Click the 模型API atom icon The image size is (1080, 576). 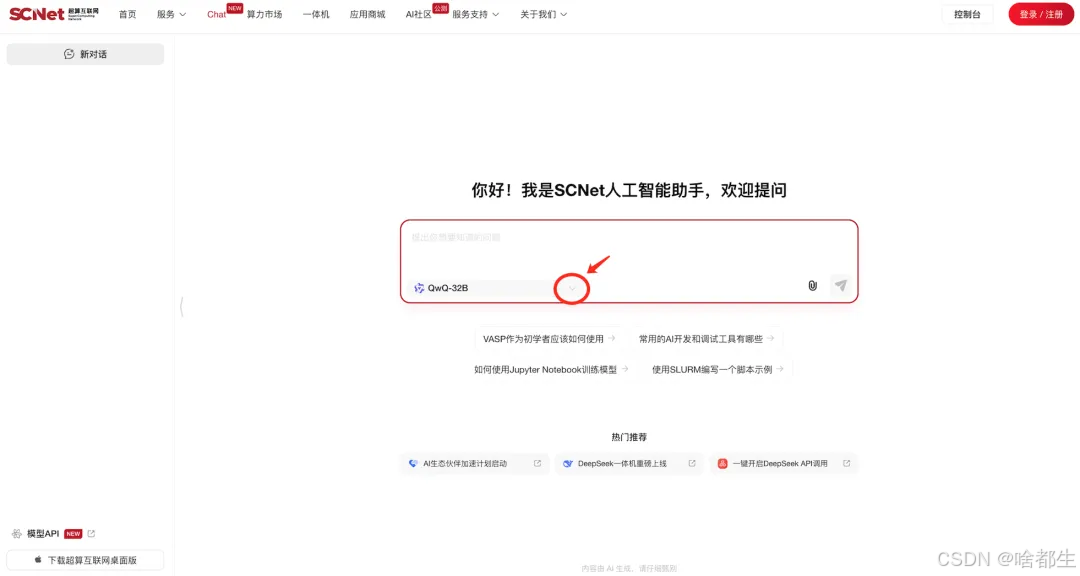[17, 534]
